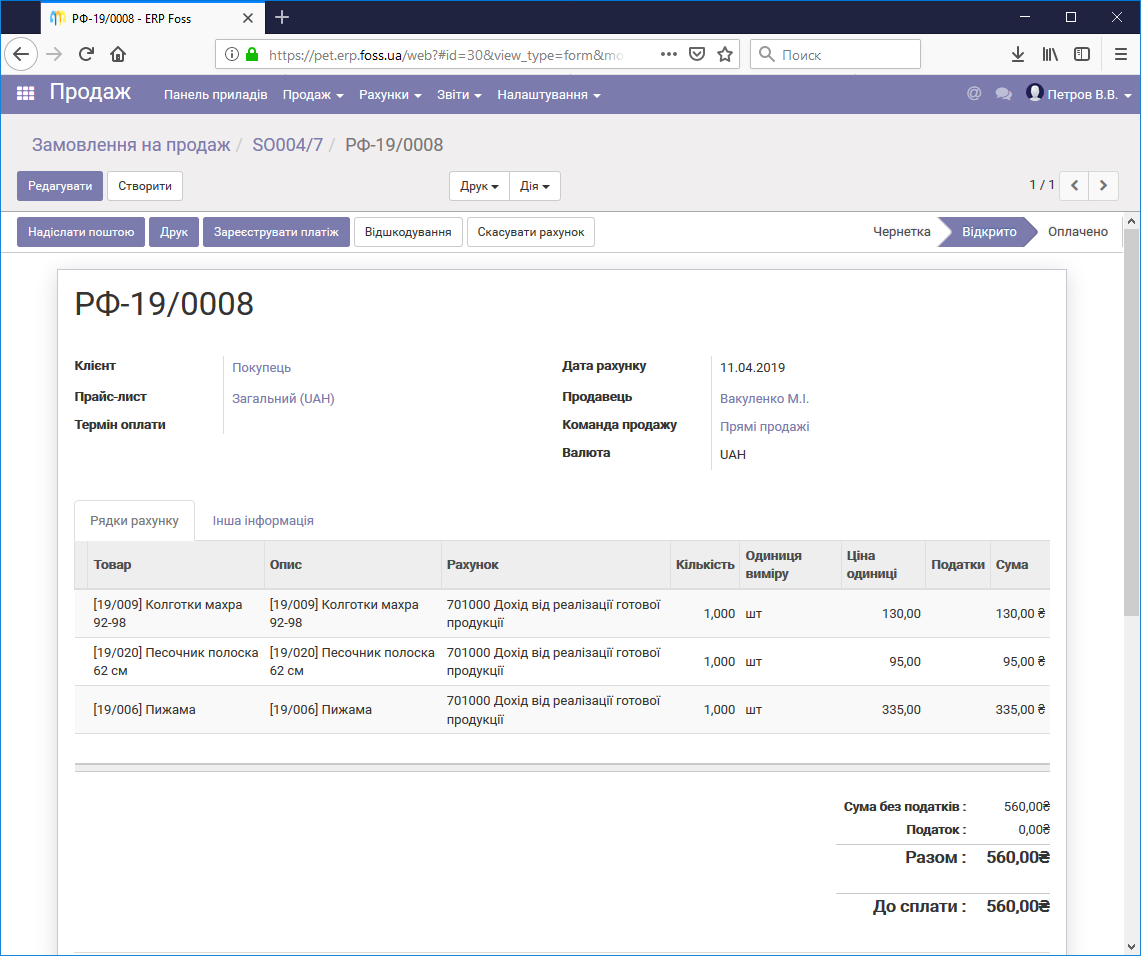Select the [19/006] Пижама product cell

[x=144, y=709]
